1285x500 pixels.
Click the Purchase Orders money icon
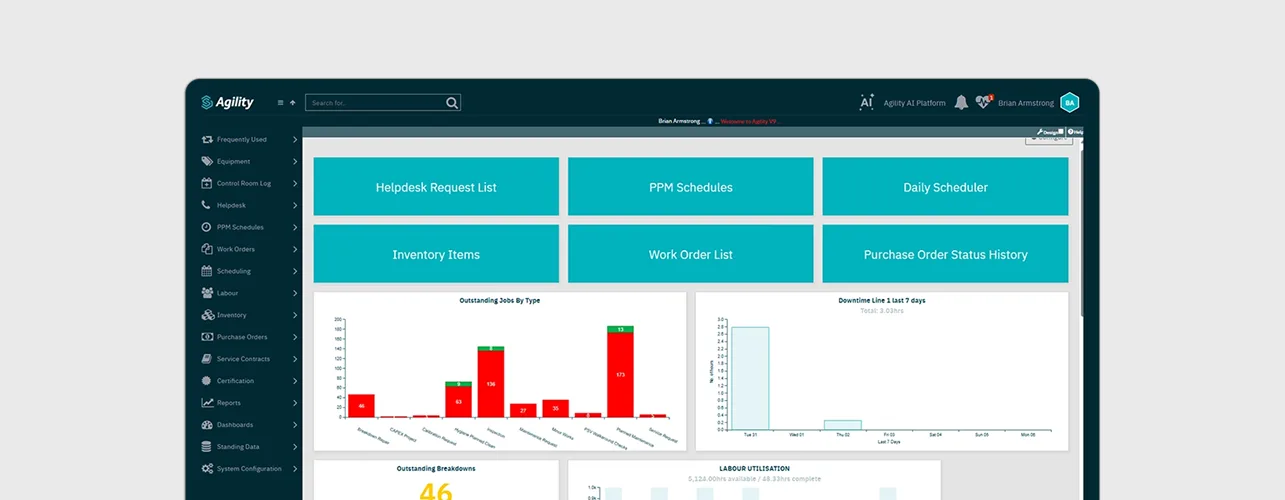207,337
